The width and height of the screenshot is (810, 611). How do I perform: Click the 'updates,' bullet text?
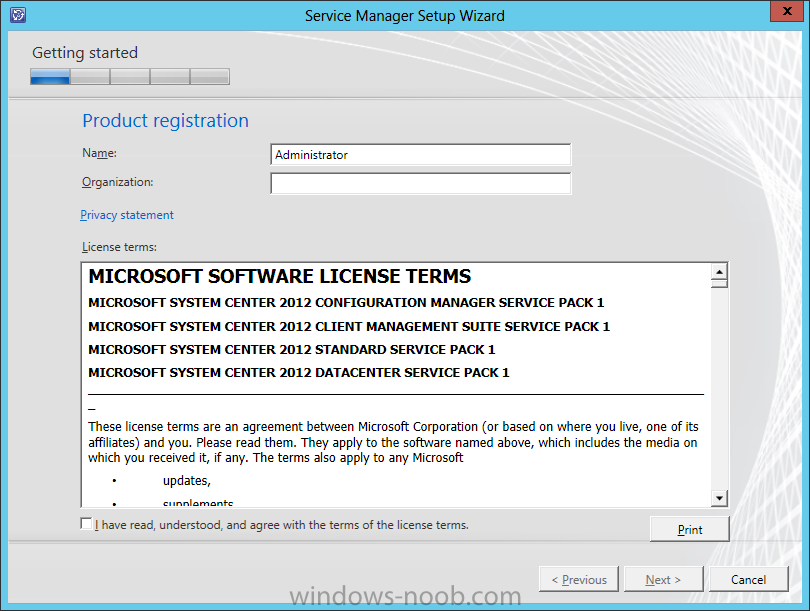pos(187,481)
